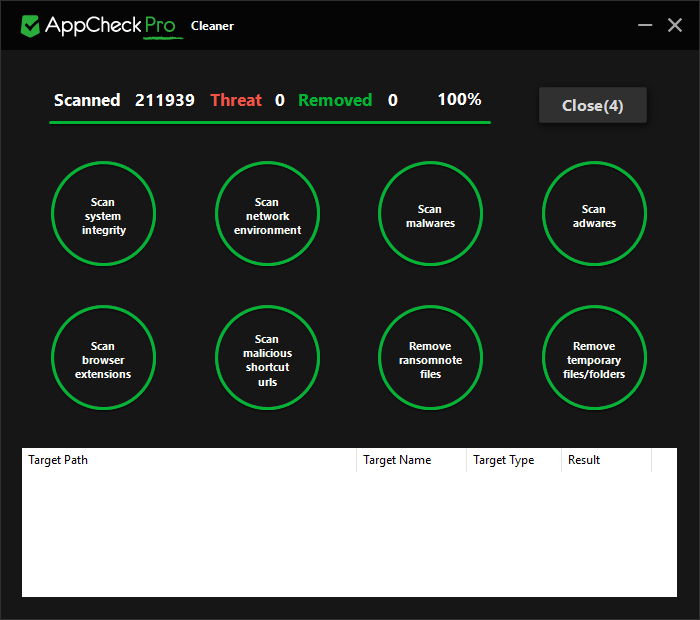Click the Cleaner title label
This screenshot has width=700, height=620.
pos(212,26)
